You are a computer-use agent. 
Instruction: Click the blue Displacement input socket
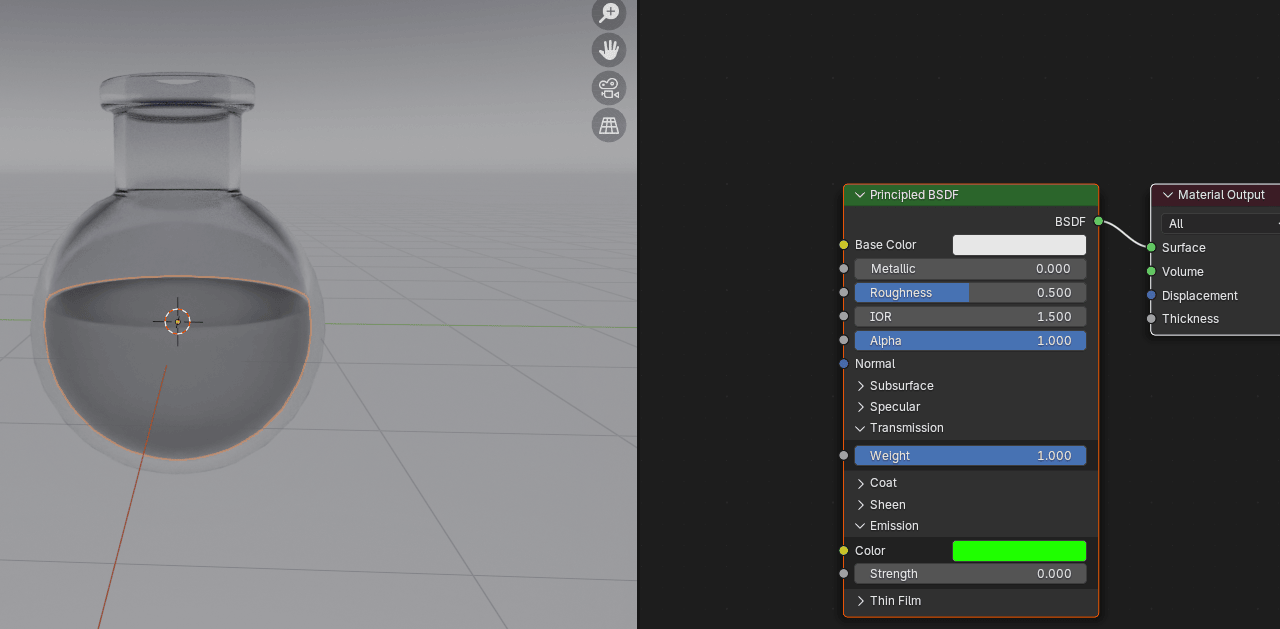click(x=1151, y=295)
